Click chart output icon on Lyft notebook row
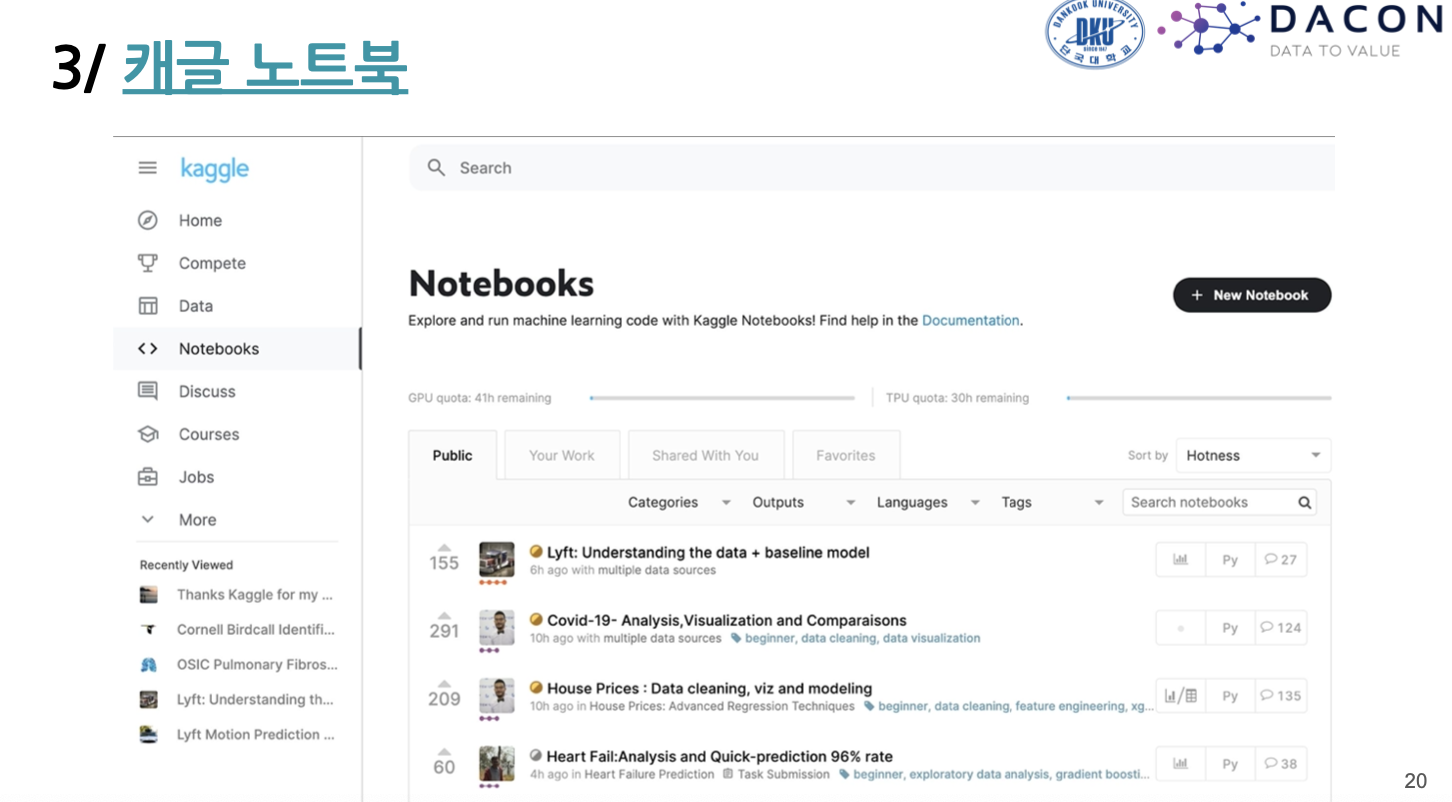The image size is (1452, 802). click(1181, 560)
